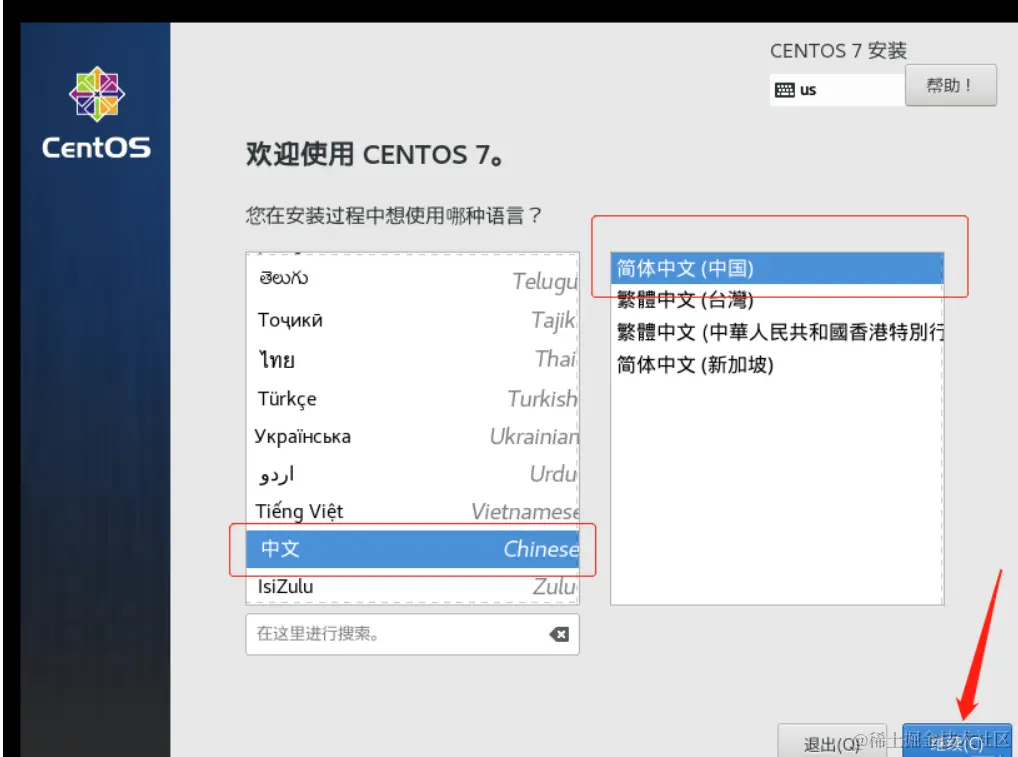Click the blue continue button

coord(957,741)
